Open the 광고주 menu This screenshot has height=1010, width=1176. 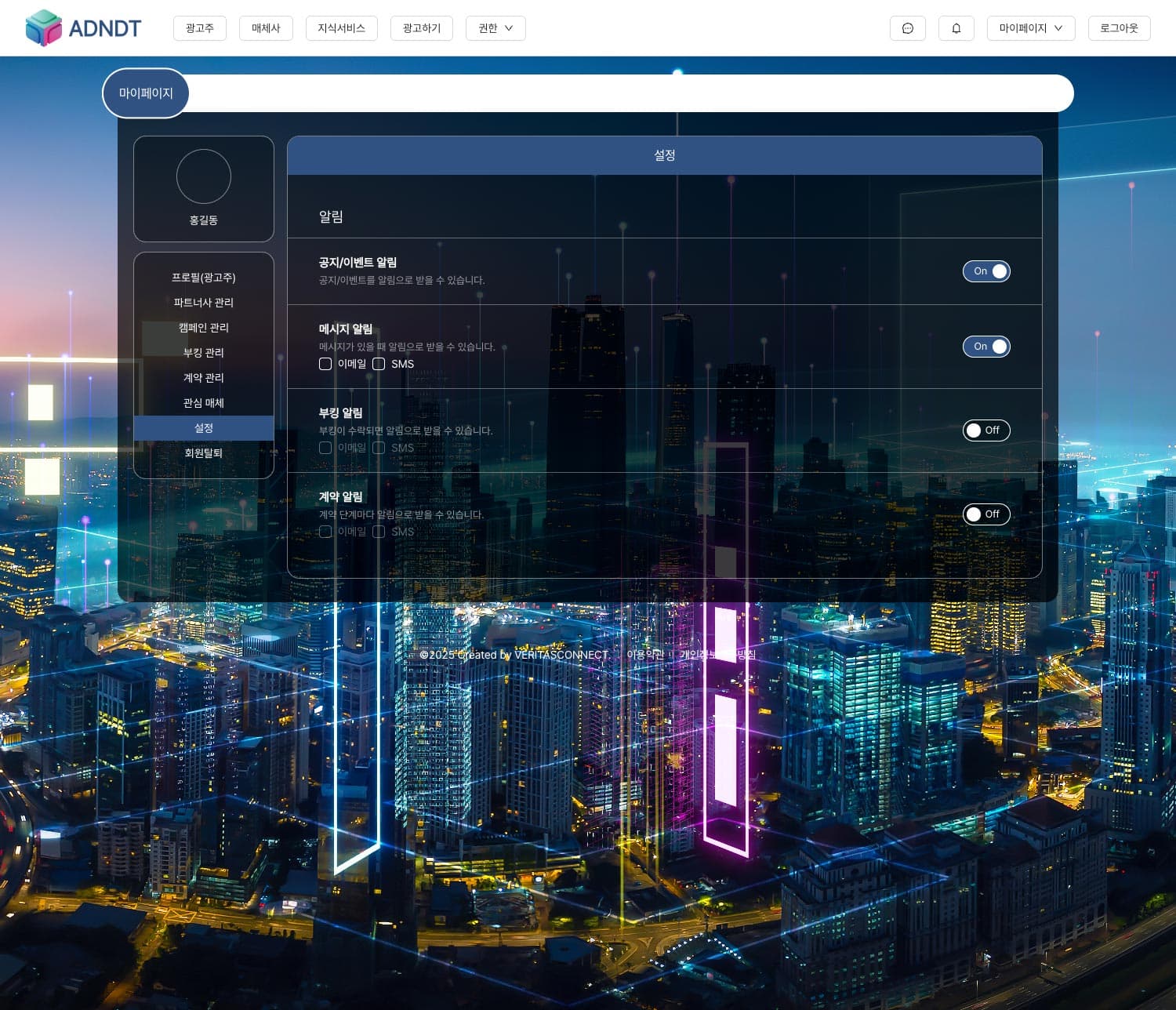199,28
